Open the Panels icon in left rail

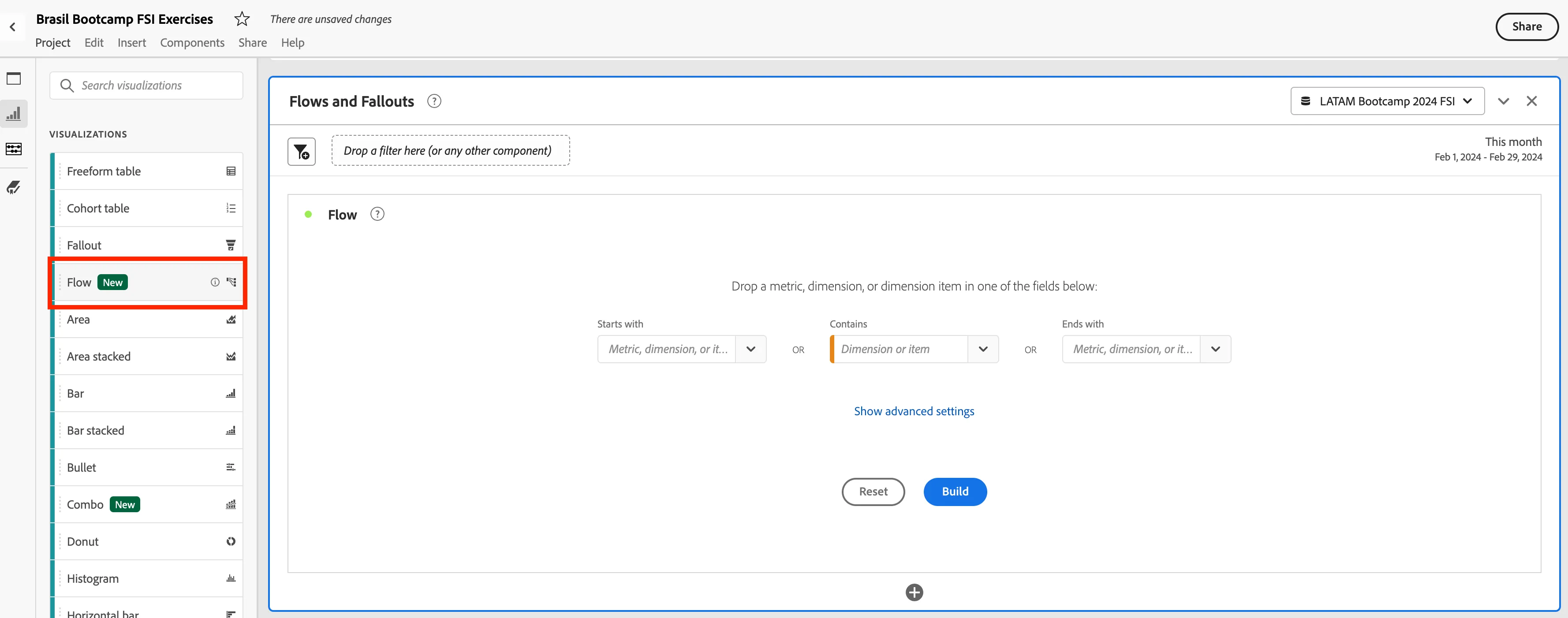click(13, 78)
